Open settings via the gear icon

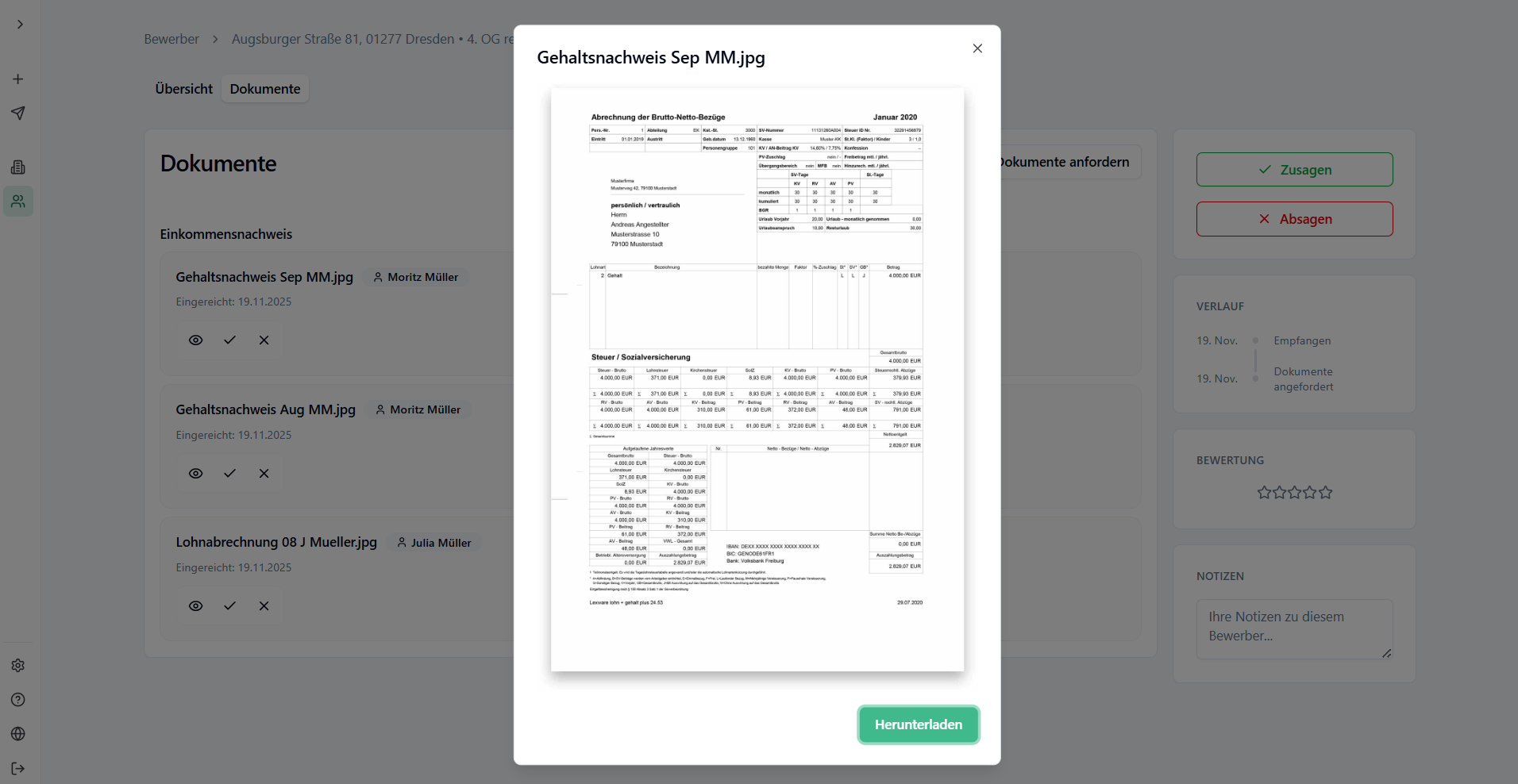[x=17, y=666]
